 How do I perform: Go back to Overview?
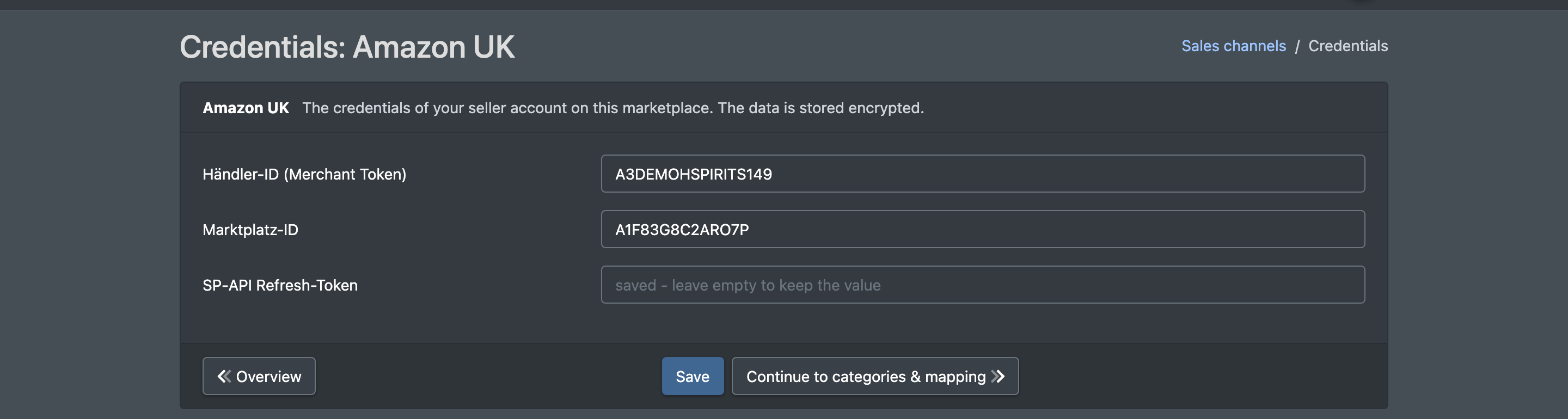[x=259, y=376]
